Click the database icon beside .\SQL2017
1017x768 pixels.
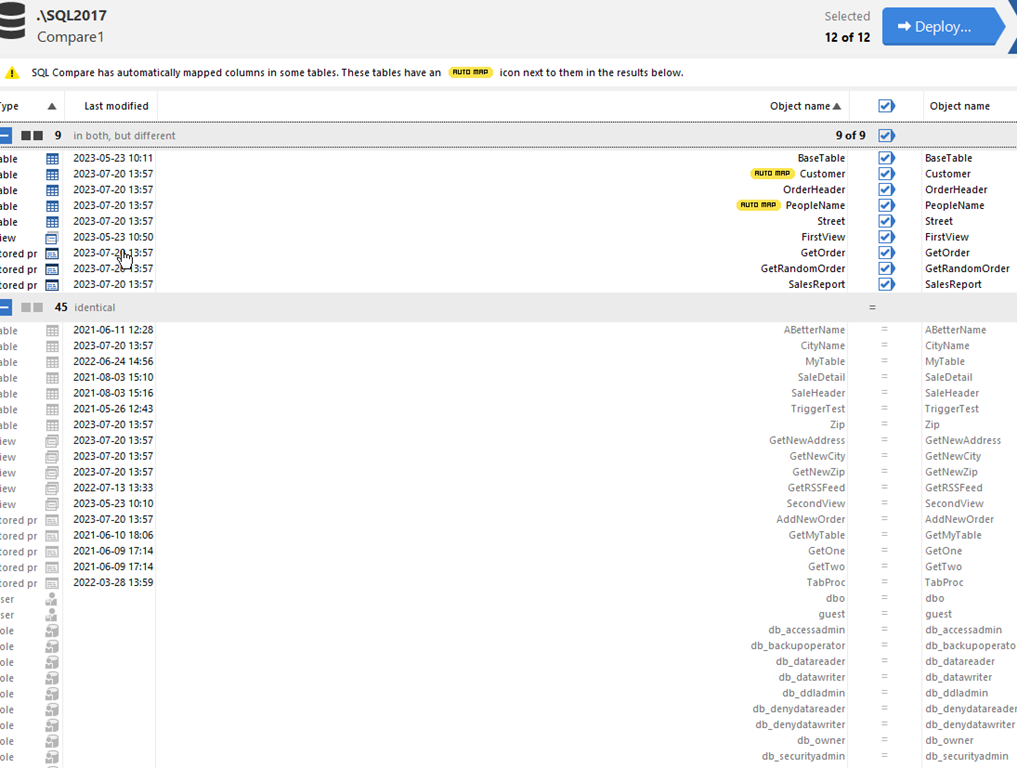[12, 25]
